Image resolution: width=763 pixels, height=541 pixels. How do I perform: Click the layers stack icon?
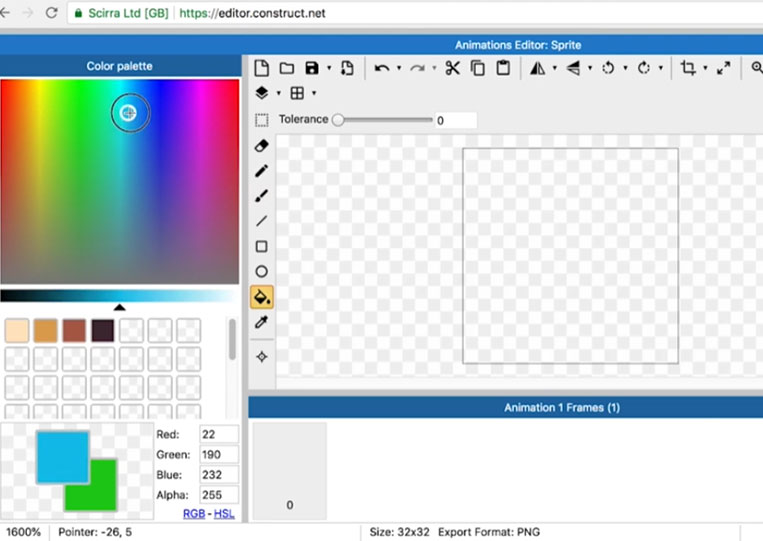(262, 93)
